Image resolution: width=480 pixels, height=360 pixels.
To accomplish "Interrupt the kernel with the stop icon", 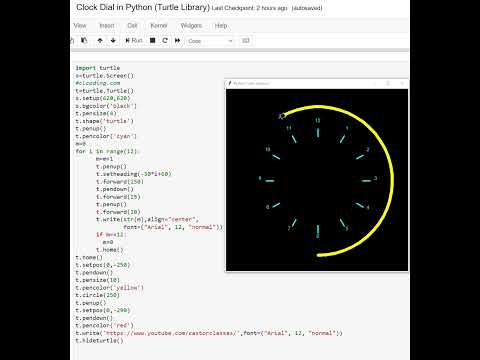I will [x=153, y=40].
